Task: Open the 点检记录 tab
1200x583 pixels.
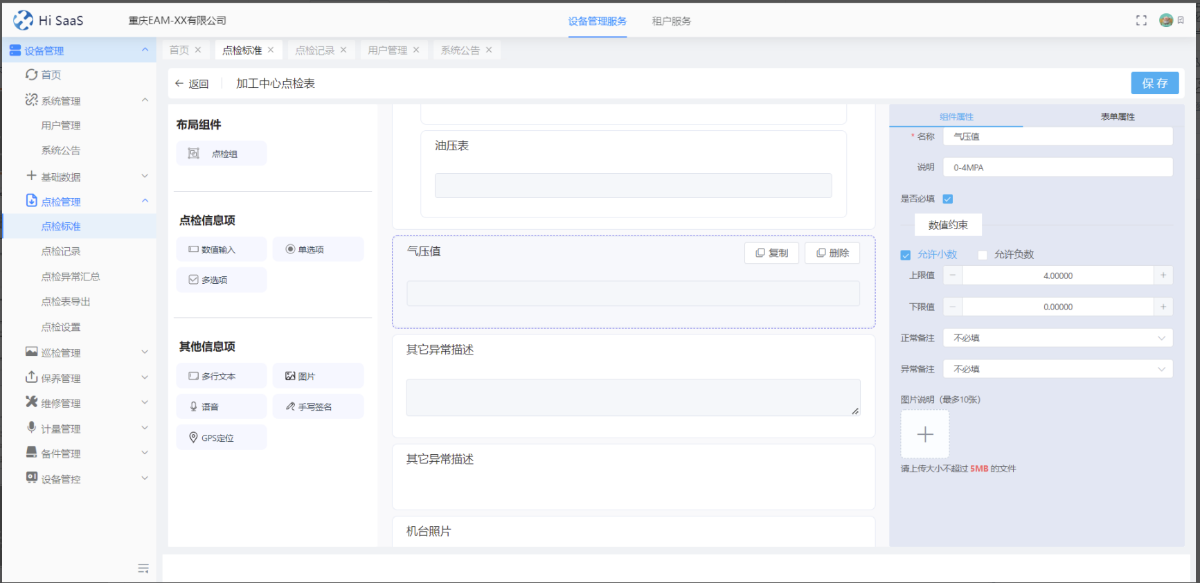Action: click(x=315, y=50)
